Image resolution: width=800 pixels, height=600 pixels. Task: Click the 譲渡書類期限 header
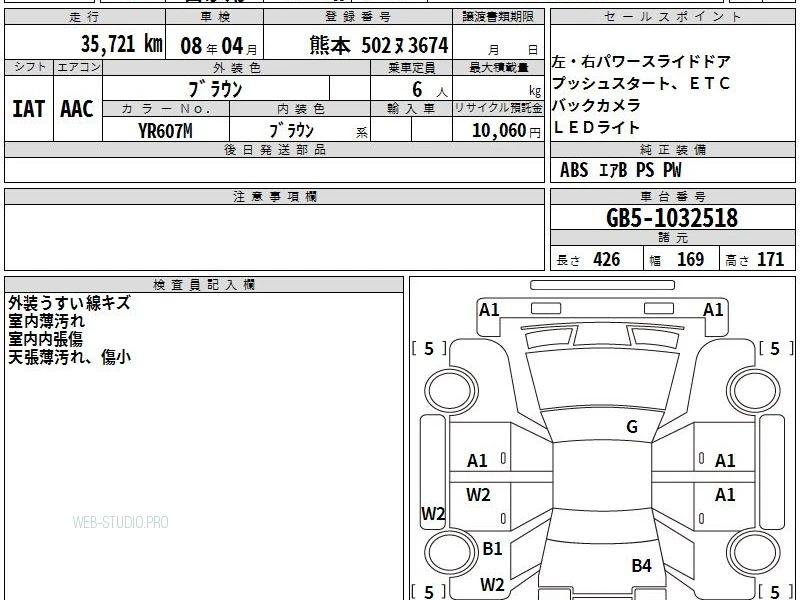(x=498, y=17)
